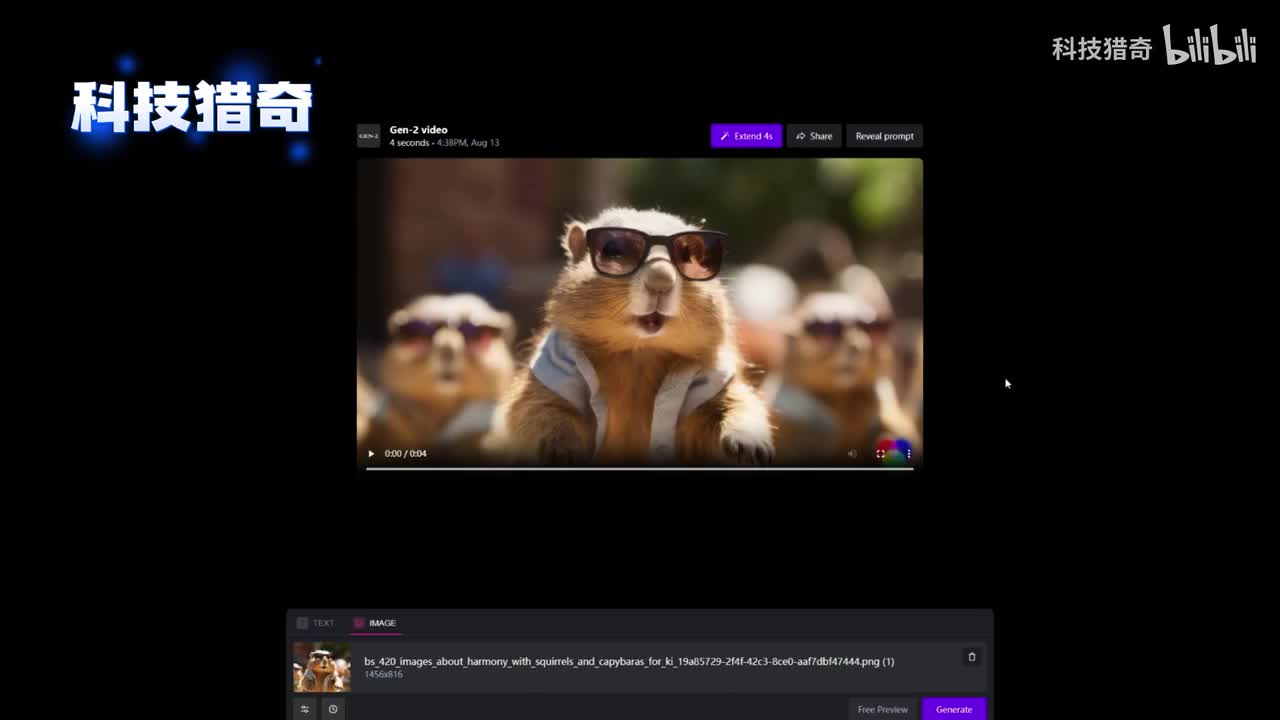Open the generation settings sliders icon
Image resolution: width=1280 pixels, height=720 pixels.
[305, 709]
